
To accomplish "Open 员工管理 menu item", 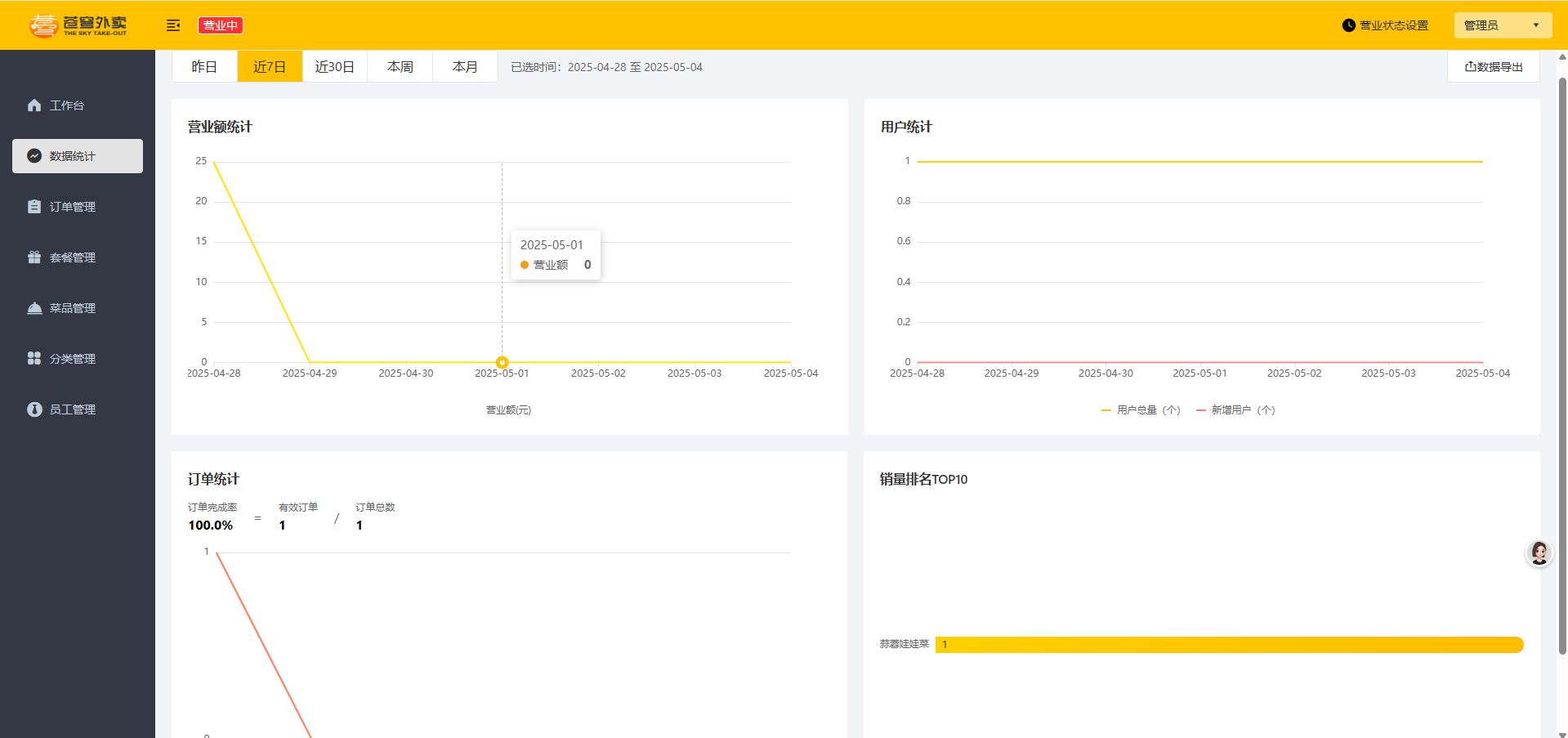I will (x=78, y=409).
